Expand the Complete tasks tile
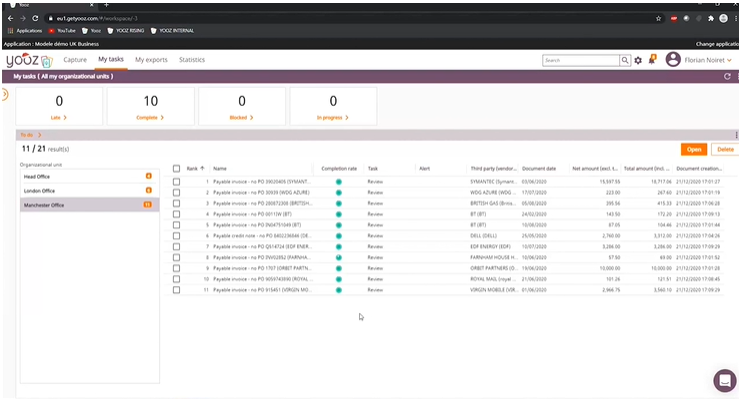739x399 pixels. coord(150,118)
